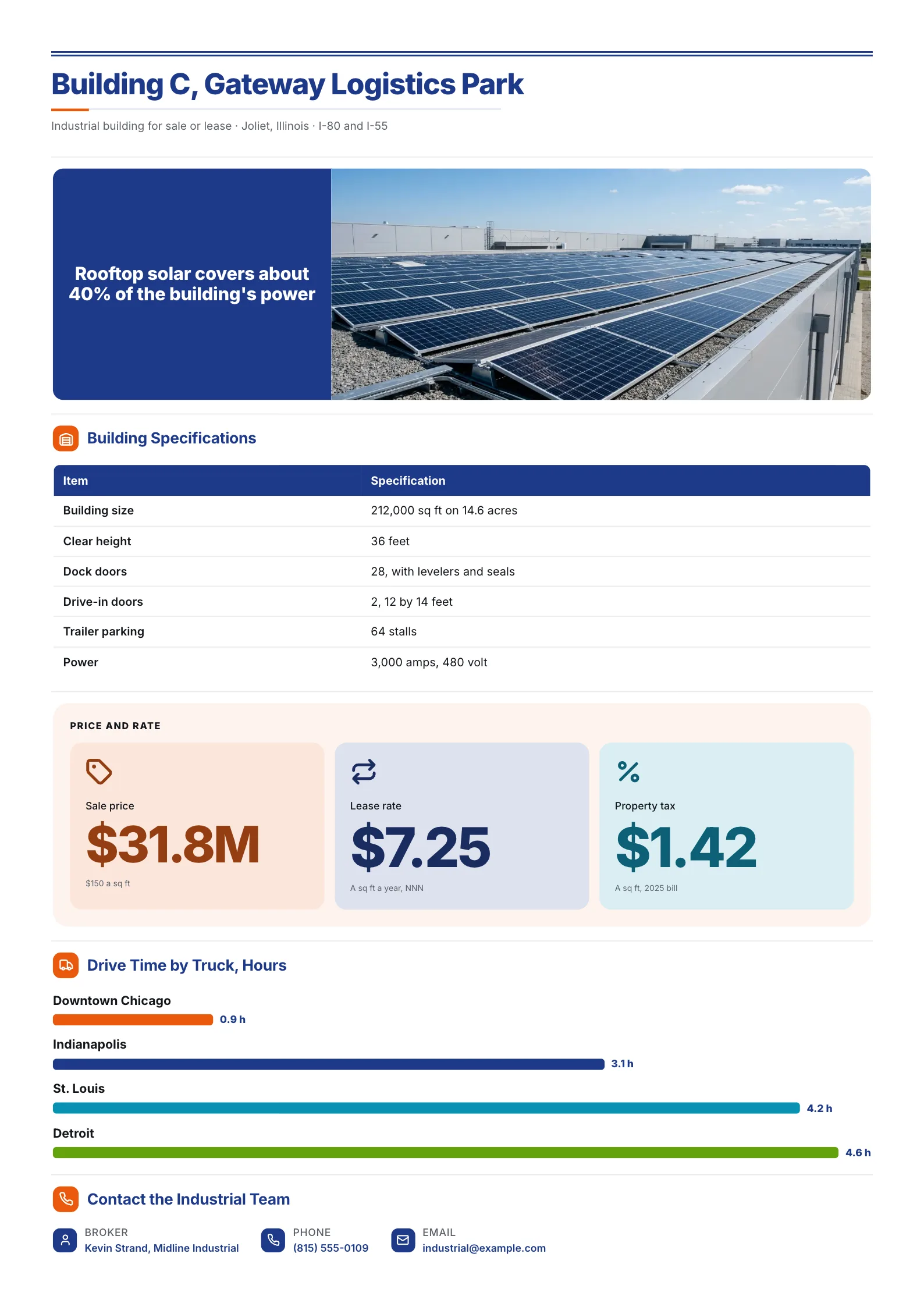
Task: Select '28, with levelers and seals'
Action: 443,571
